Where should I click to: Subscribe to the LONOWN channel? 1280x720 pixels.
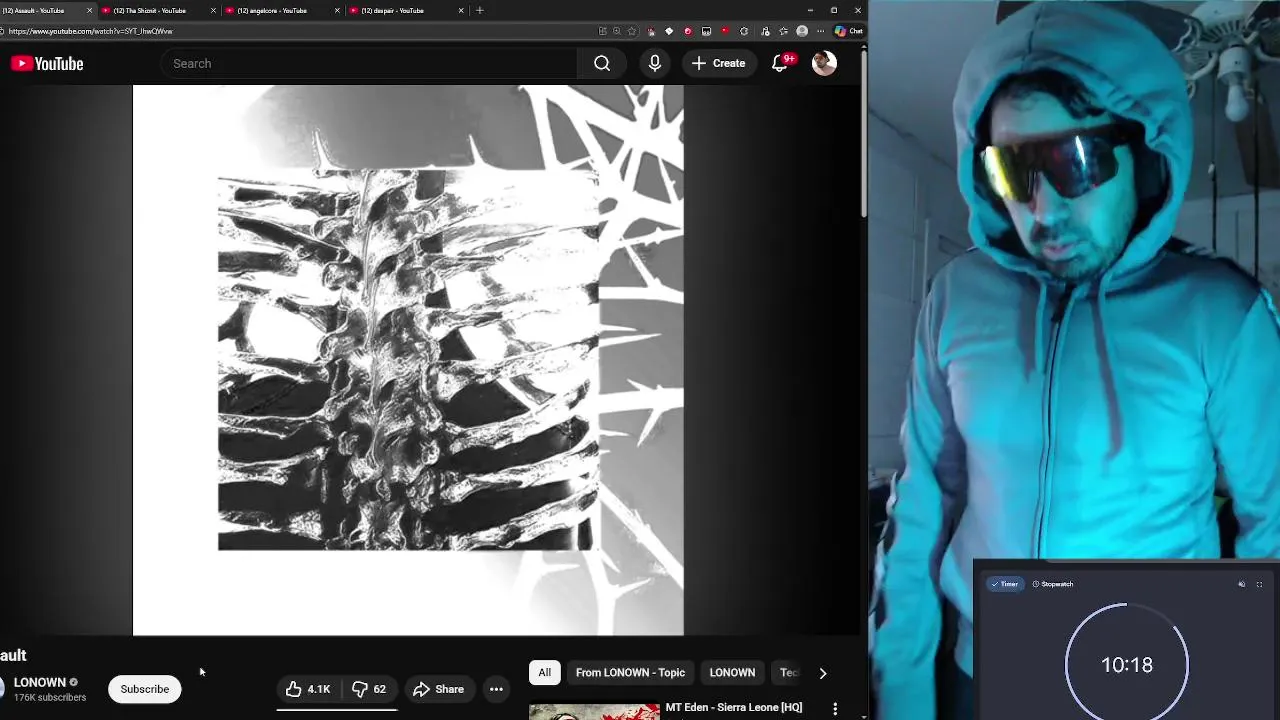145,689
